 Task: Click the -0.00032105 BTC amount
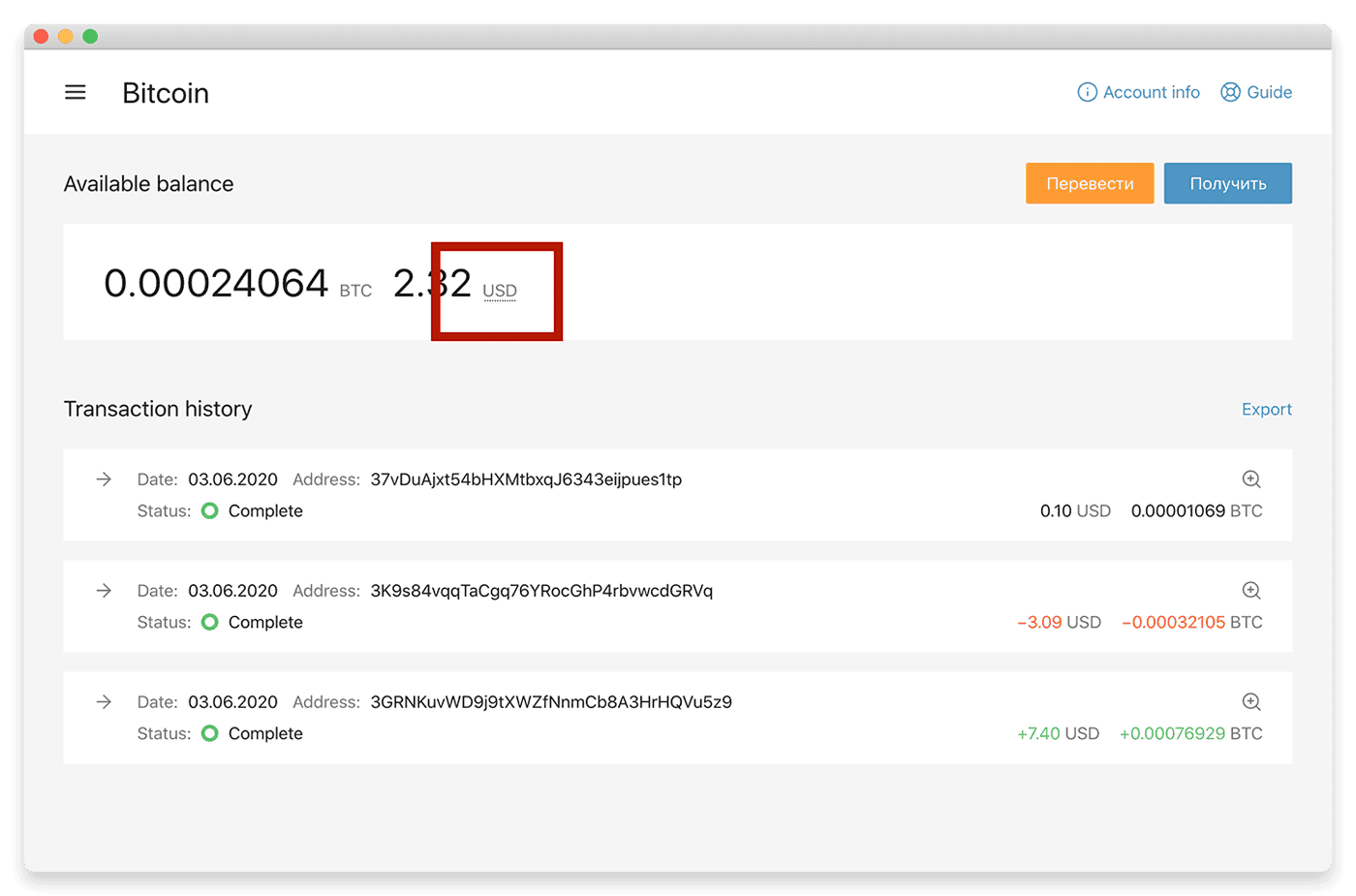(1192, 622)
